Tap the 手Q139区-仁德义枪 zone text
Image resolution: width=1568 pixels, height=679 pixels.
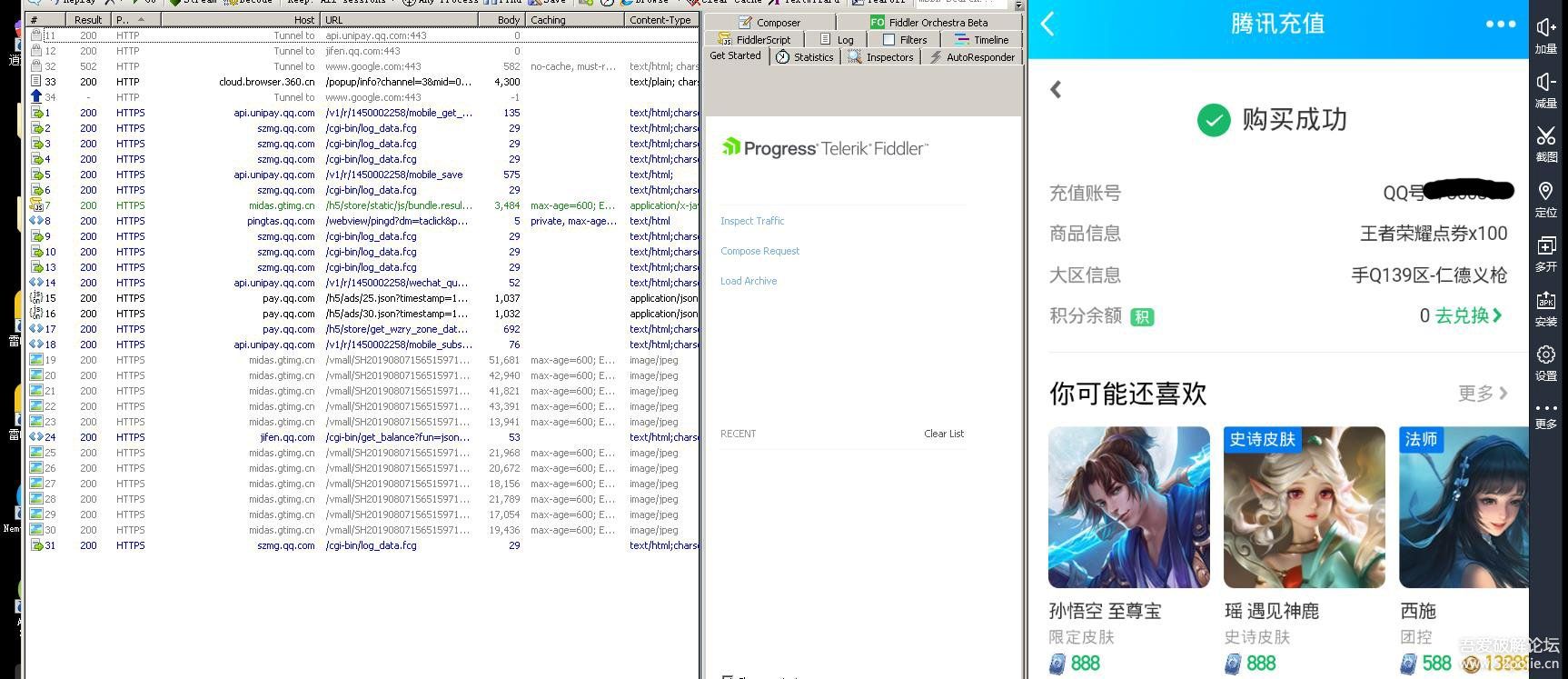coord(1429,275)
